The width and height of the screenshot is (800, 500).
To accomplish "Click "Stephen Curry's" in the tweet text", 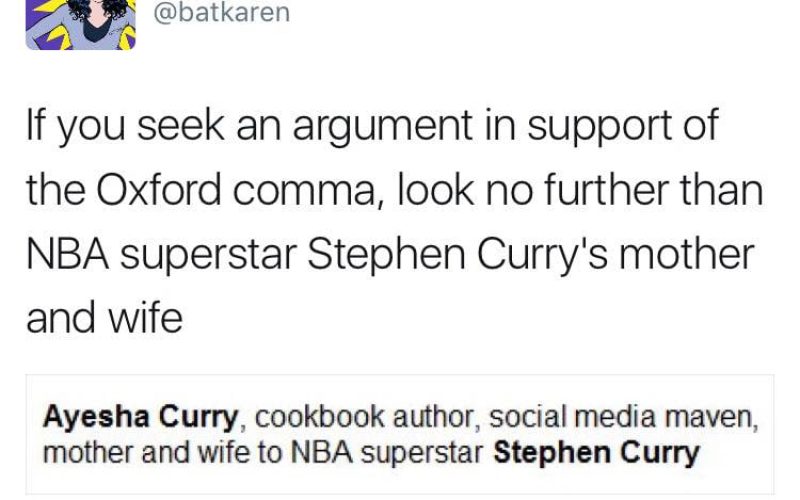I will 446,254.
